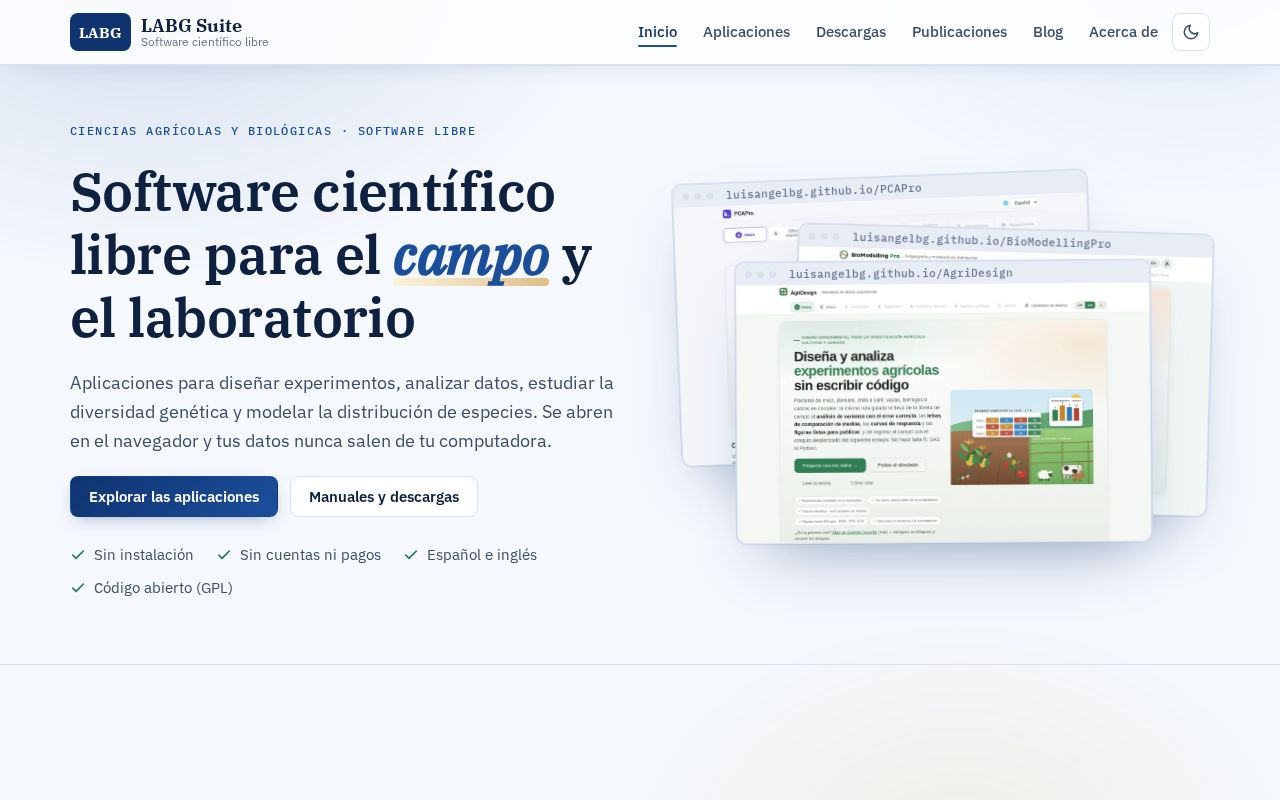The width and height of the screenshot is (1280, 800).
Task: Click the checkmark beside Sin instalación
Action: (78, 555)
